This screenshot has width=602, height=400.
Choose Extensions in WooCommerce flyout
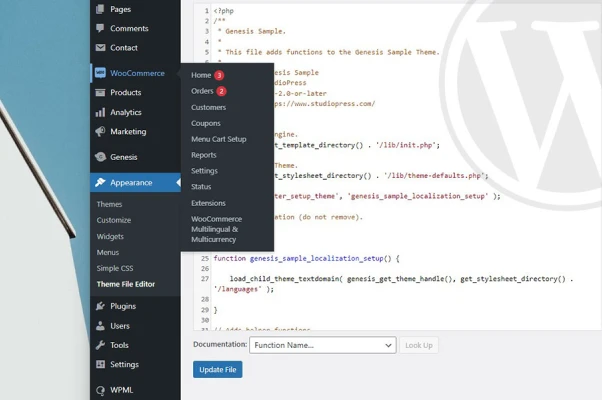click(x=208, y=203)
